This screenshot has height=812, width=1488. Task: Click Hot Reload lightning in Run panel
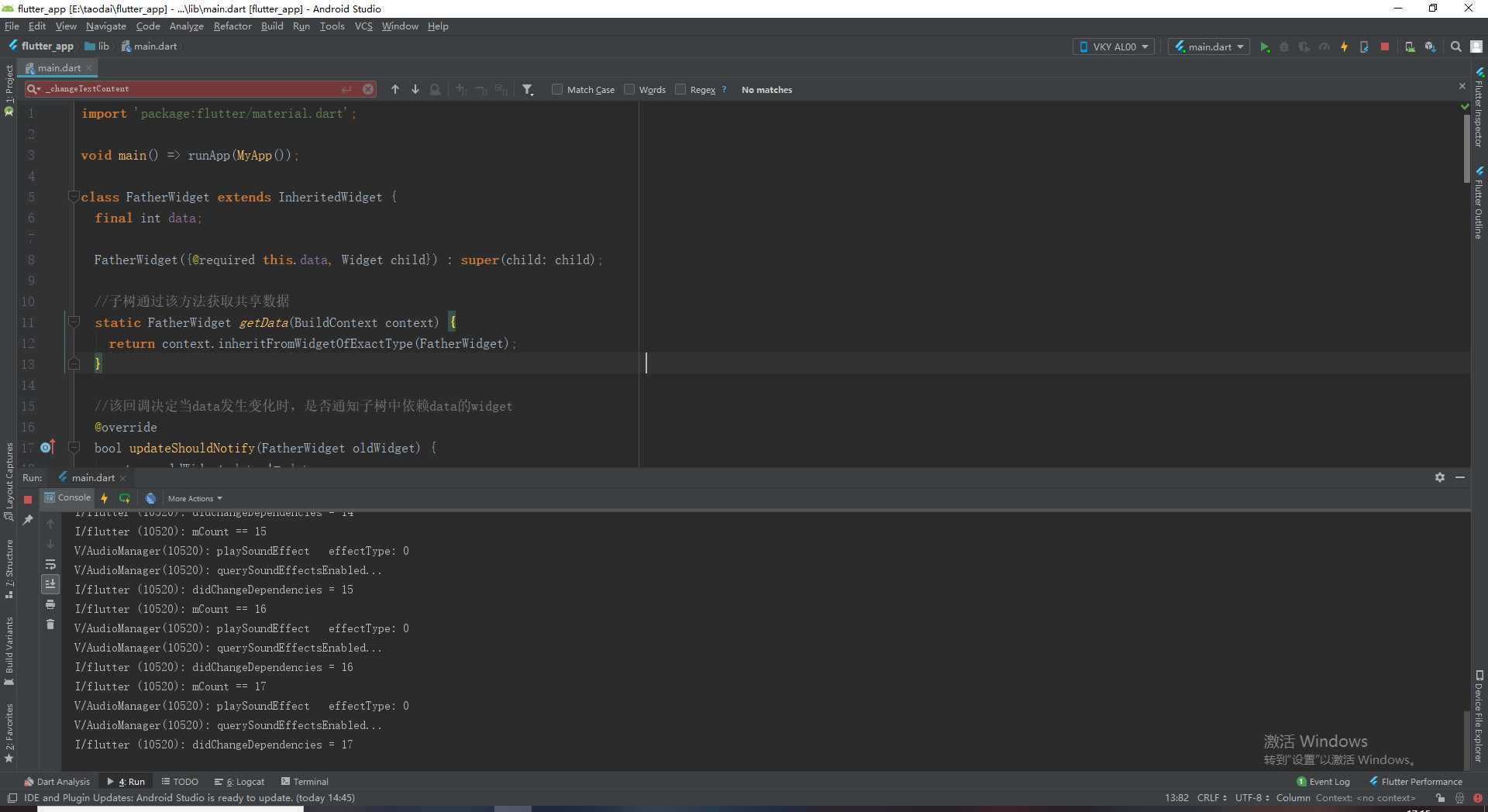105,498
